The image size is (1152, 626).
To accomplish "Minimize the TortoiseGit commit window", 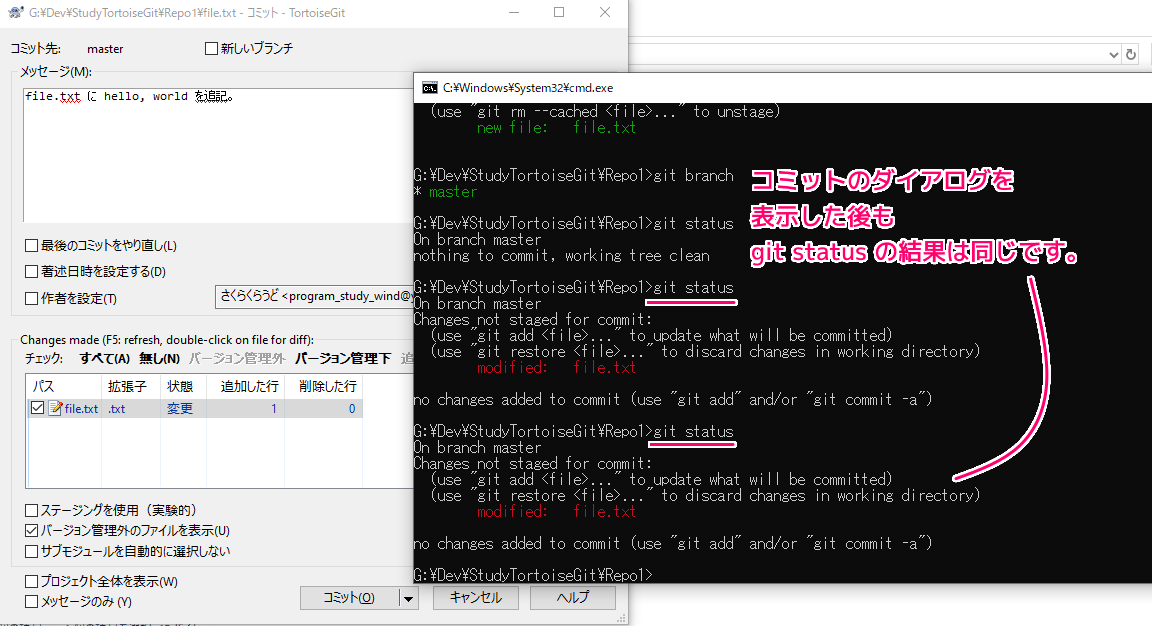I will point(513,13).
